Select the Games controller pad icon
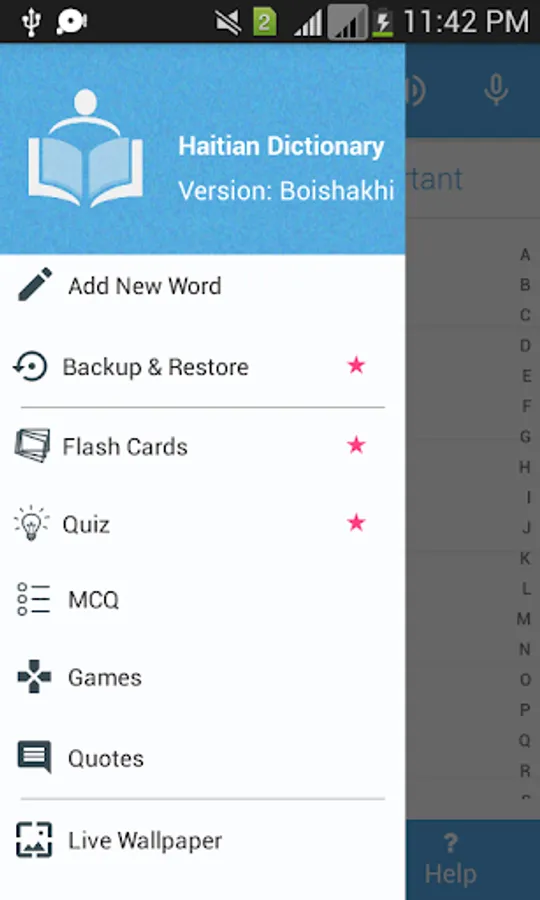Image resolution: width=540 pixels, height=900 pixels. [x=34, y=677]
